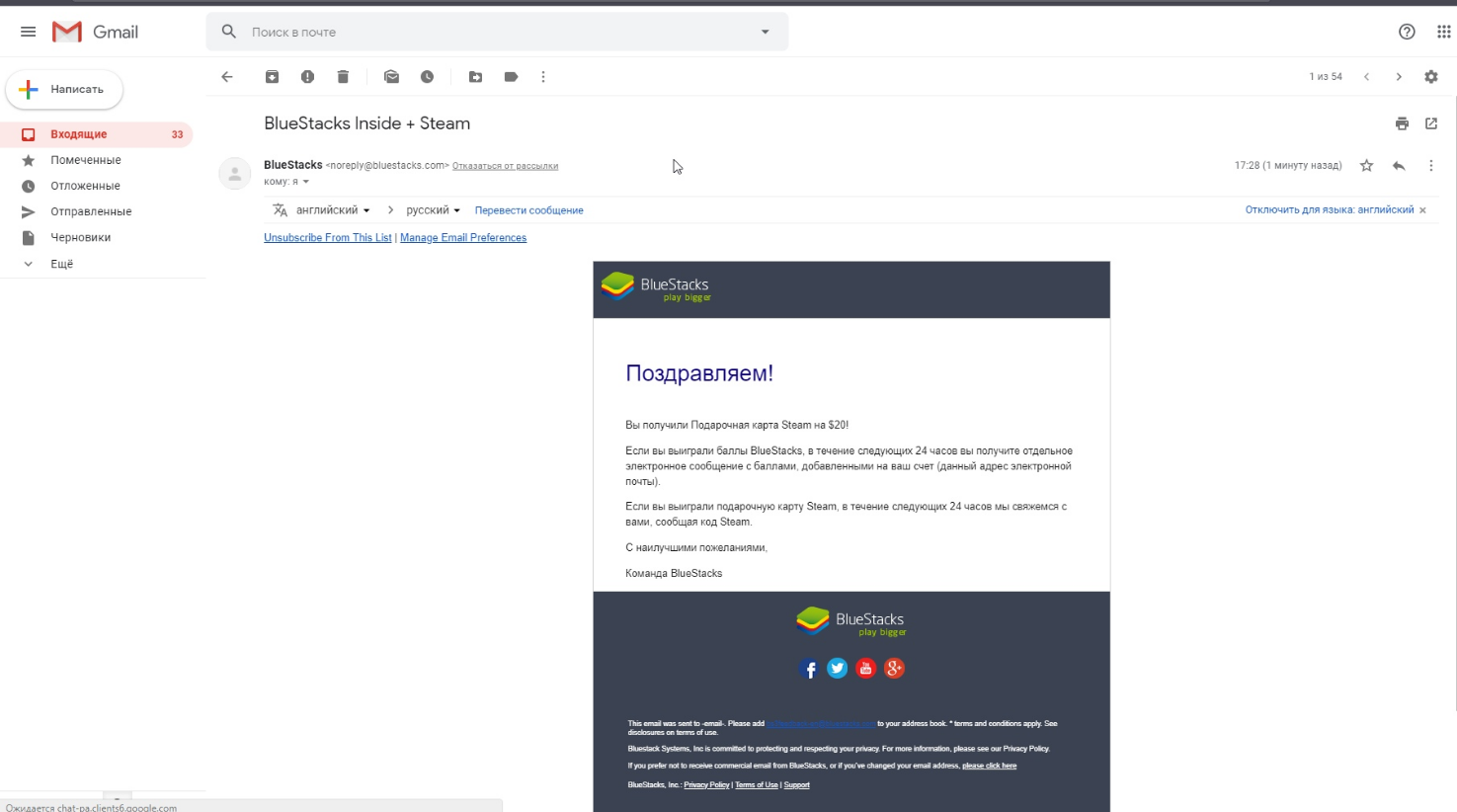The image size is (1457, 812).
Task: Click the 1 из 54 counter
Action: click(1326, 77)
